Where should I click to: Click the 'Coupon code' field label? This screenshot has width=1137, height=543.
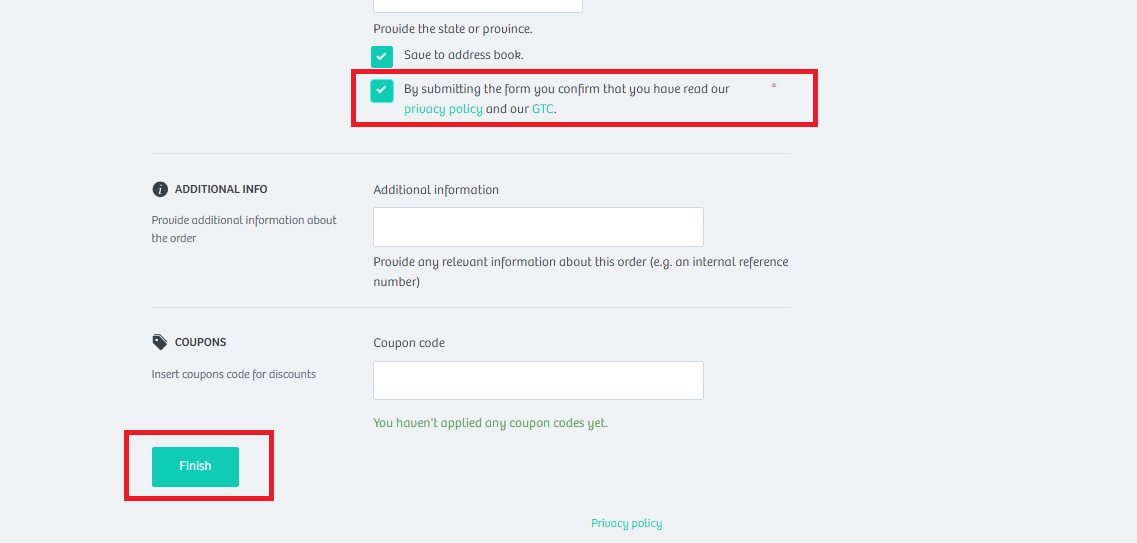tap(409, 343)
